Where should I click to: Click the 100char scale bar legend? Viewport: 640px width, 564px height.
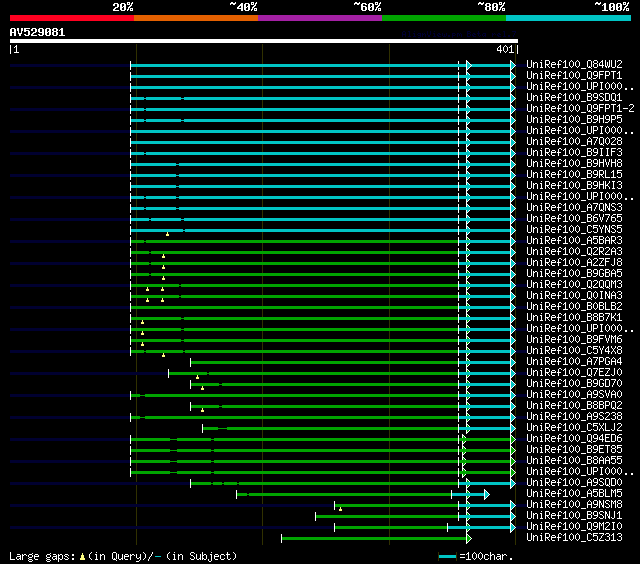[476, 556]
